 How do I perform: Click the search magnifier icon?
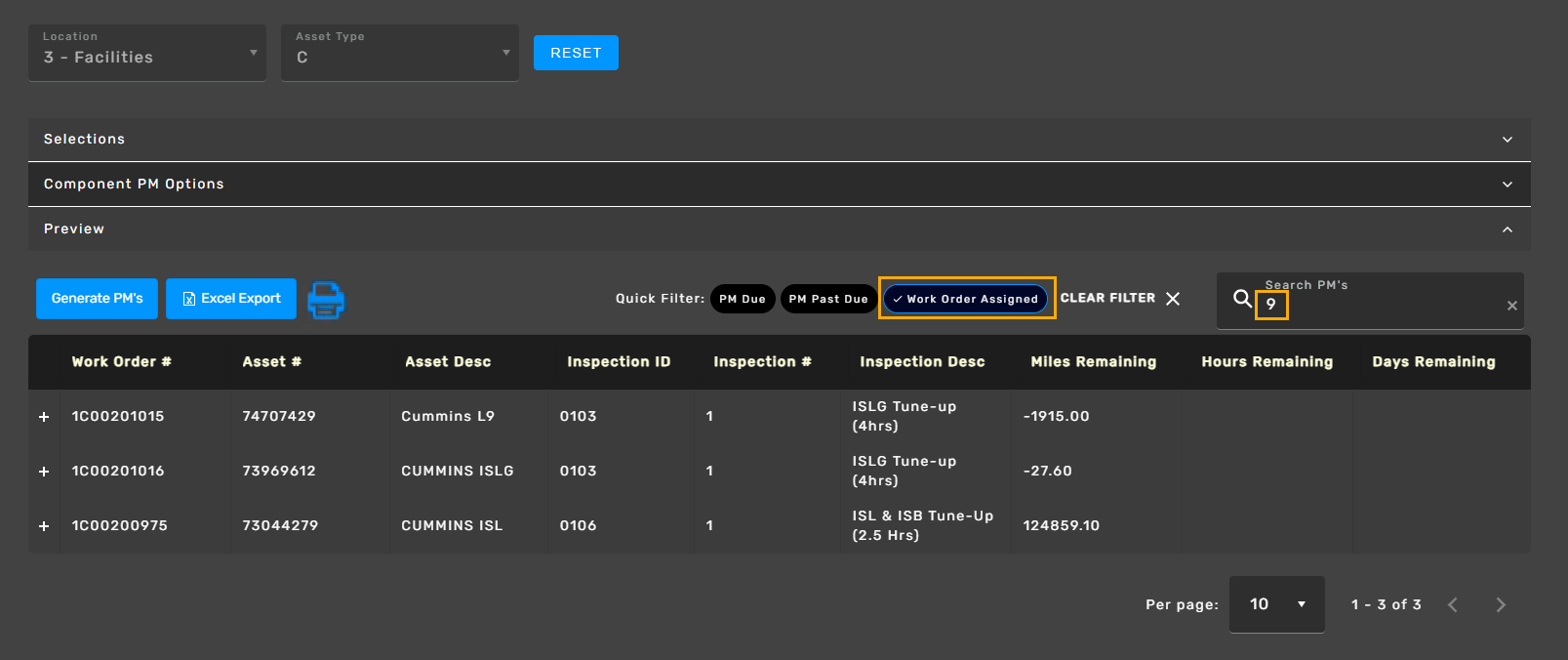[1241, 299]
